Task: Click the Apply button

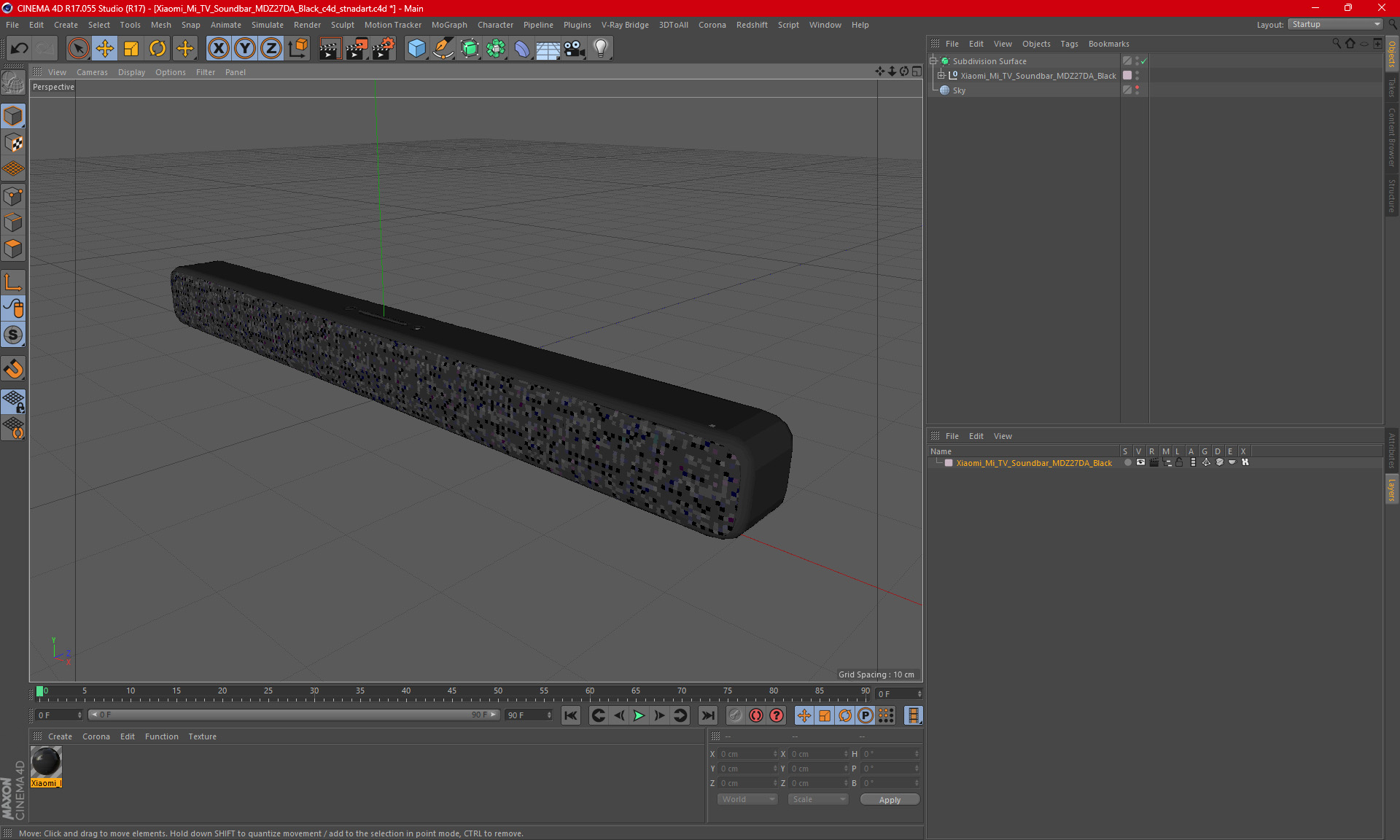Action: [890, 799]
